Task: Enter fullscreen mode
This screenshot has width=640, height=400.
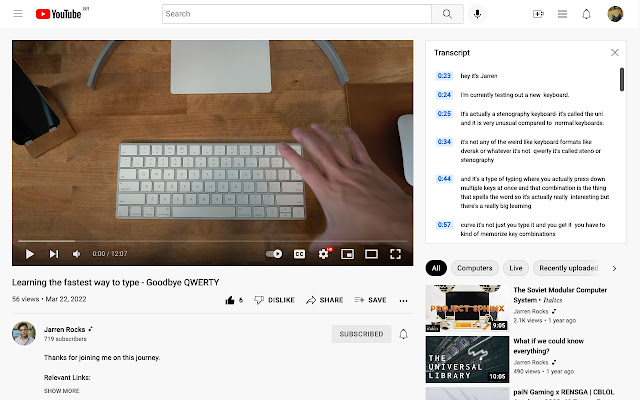Action: tap(395, 254)
